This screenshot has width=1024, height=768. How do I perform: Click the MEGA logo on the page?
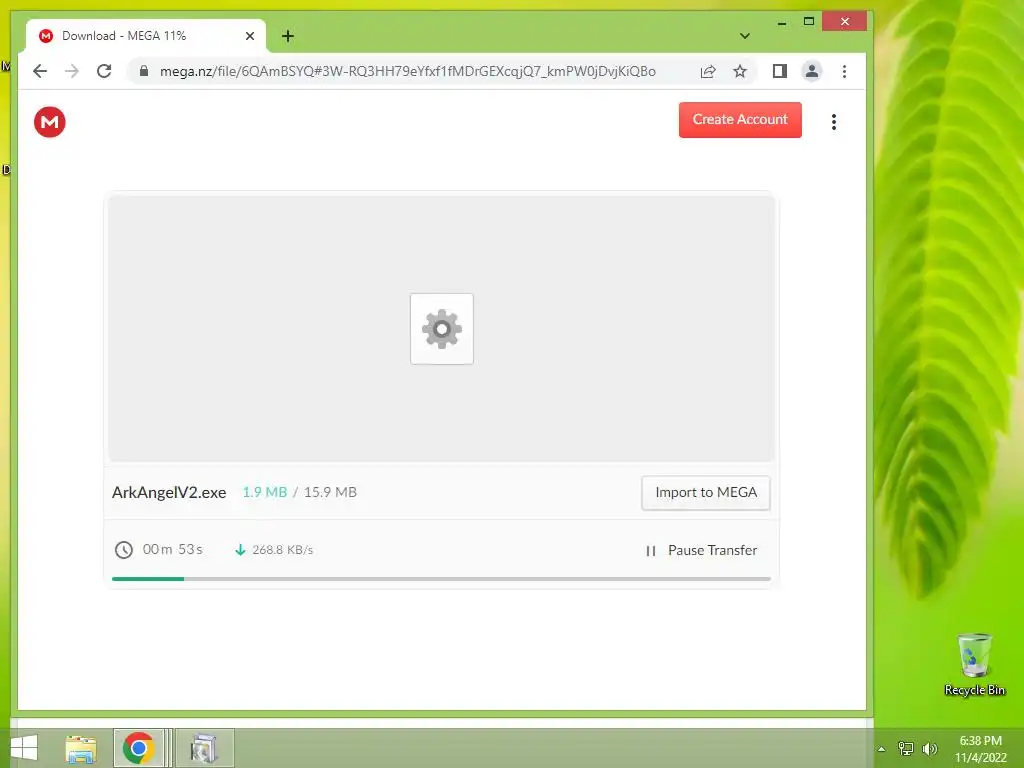[x=50, y=122]
